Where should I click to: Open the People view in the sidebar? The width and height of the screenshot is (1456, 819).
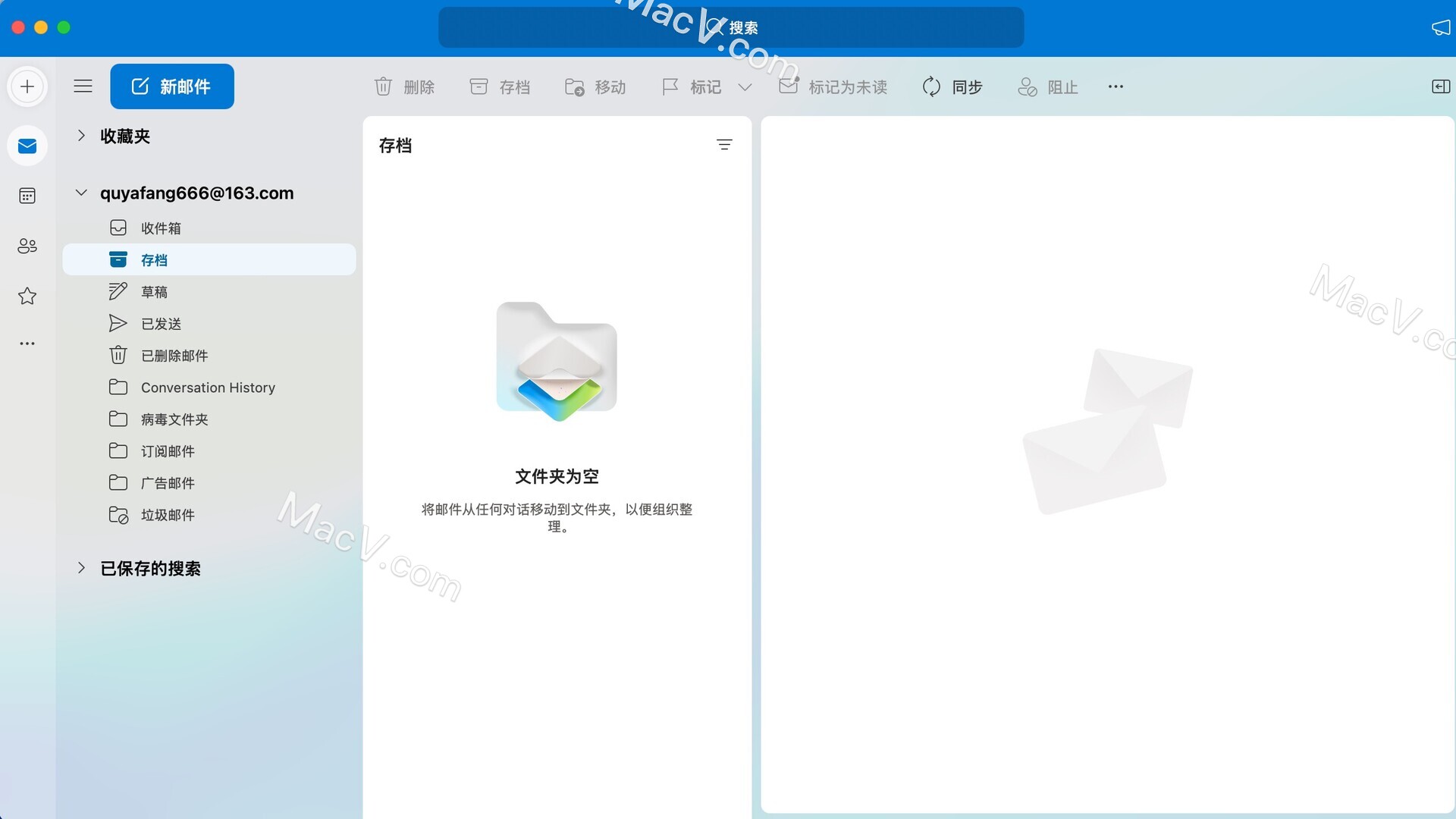click(x=27, y=246)
